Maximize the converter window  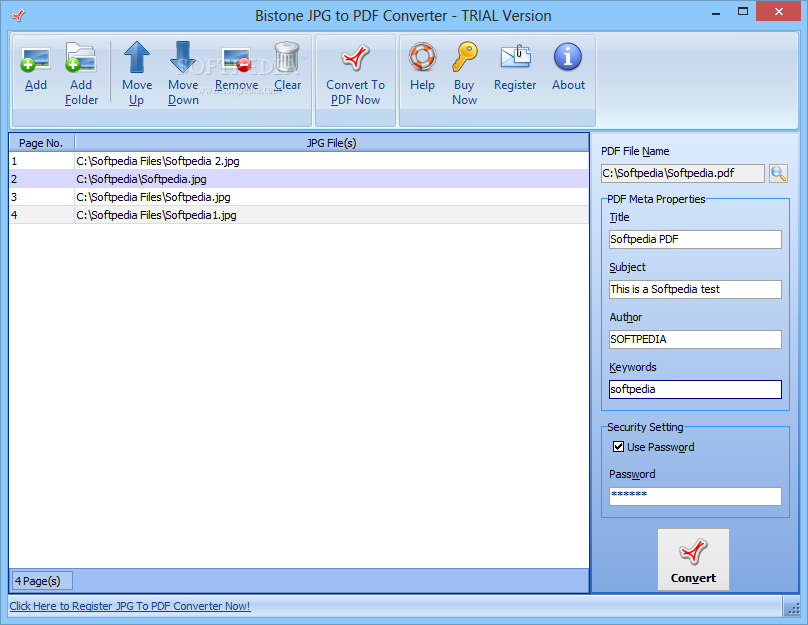743,12
